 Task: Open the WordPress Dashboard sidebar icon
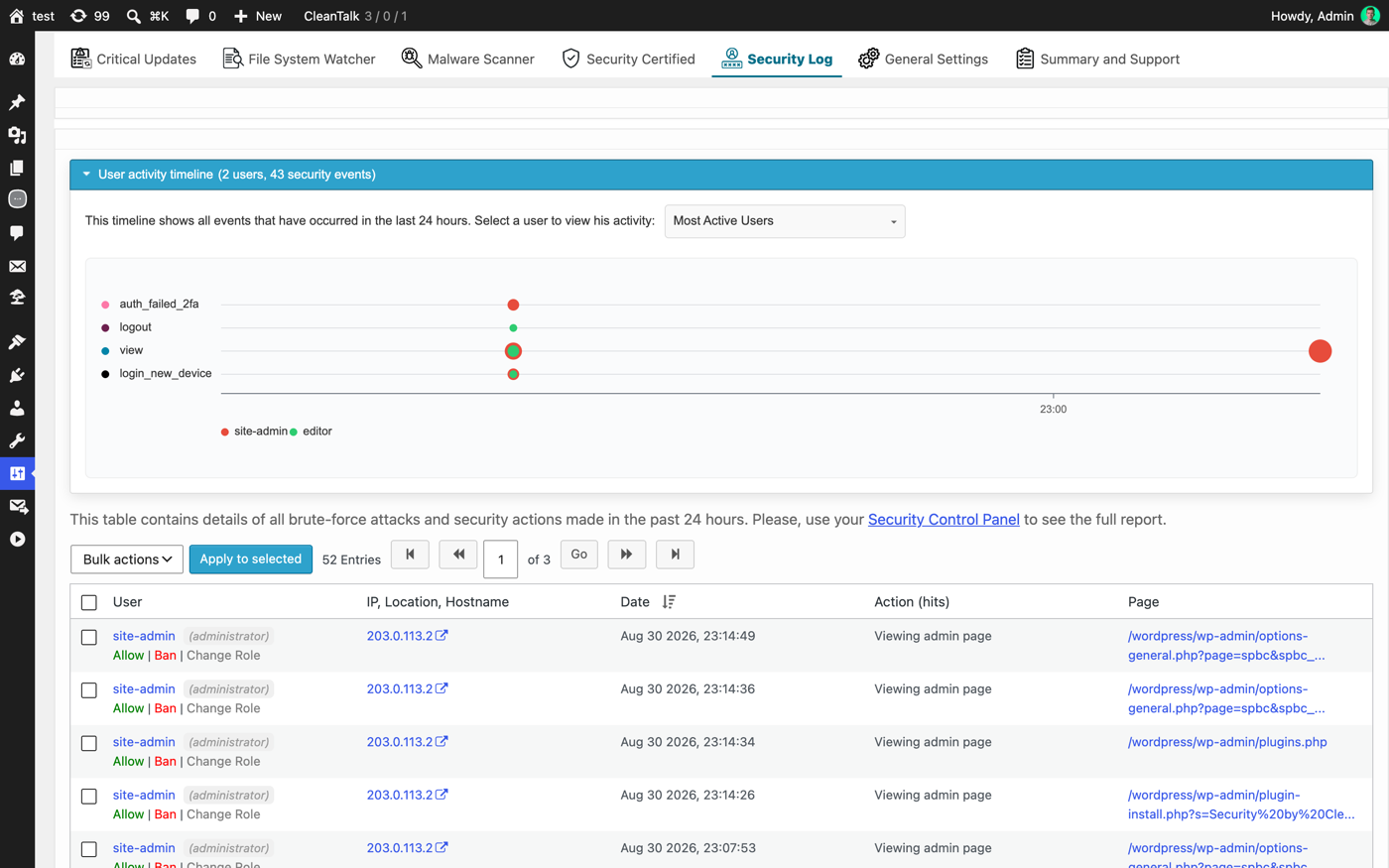(17, 59)
